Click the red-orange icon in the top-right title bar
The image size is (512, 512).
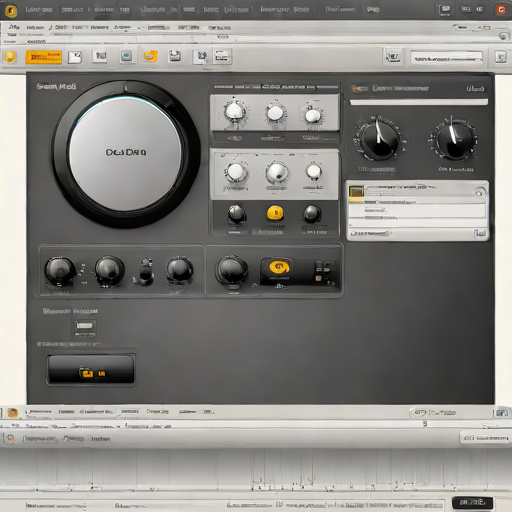[x=501, y=10]
